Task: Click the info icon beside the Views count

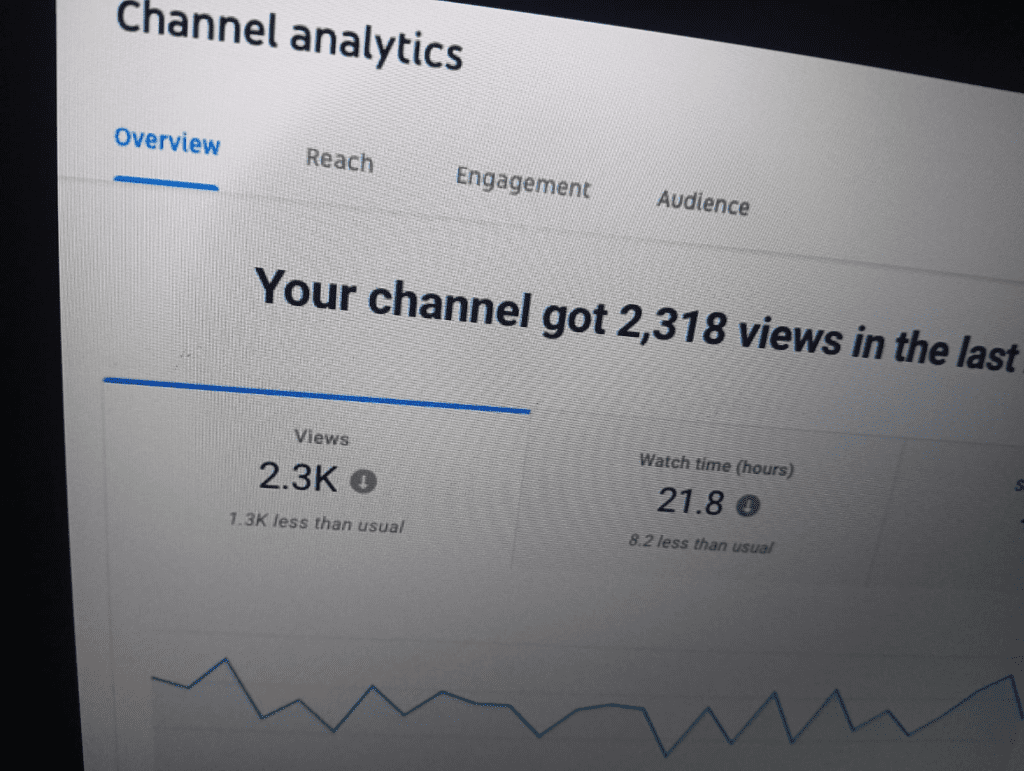Action: 362,480
